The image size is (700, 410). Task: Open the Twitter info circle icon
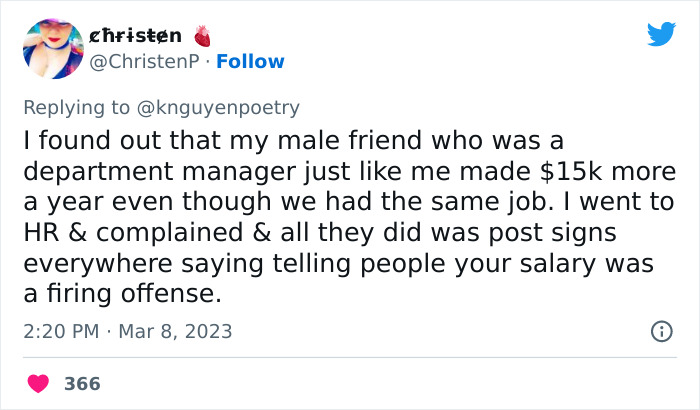(x=661, y=331)
